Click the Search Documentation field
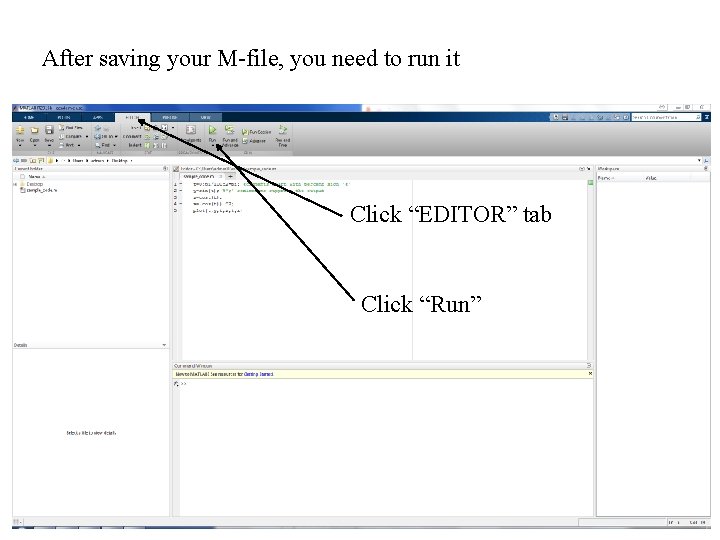The height and width of the screenshot is (540, 720). (x=666, y=118)
